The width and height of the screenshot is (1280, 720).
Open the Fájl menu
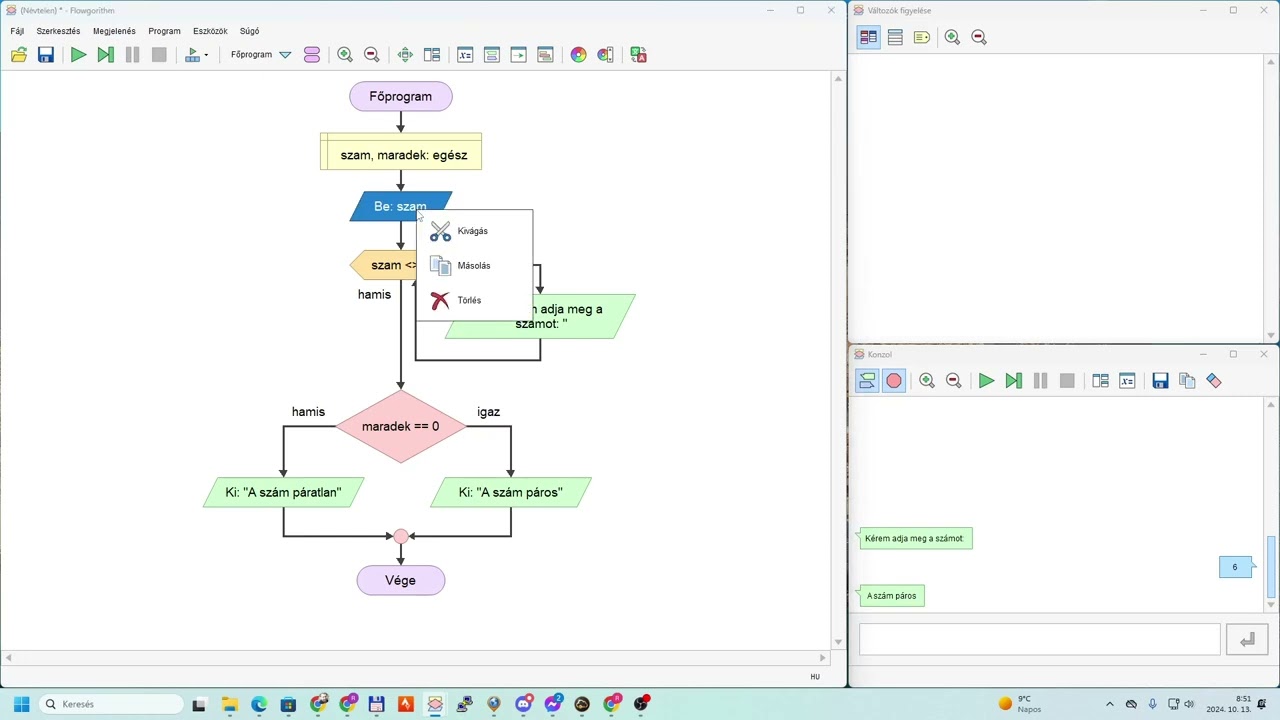point(17,31)
